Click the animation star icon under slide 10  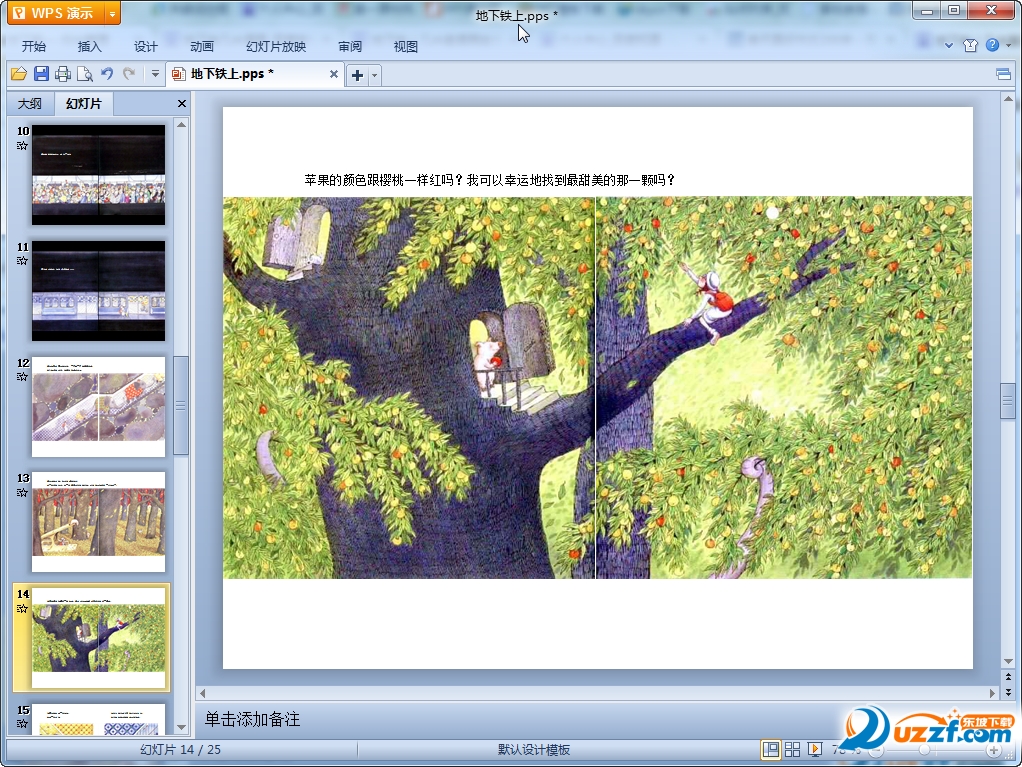tap(22, 145)
